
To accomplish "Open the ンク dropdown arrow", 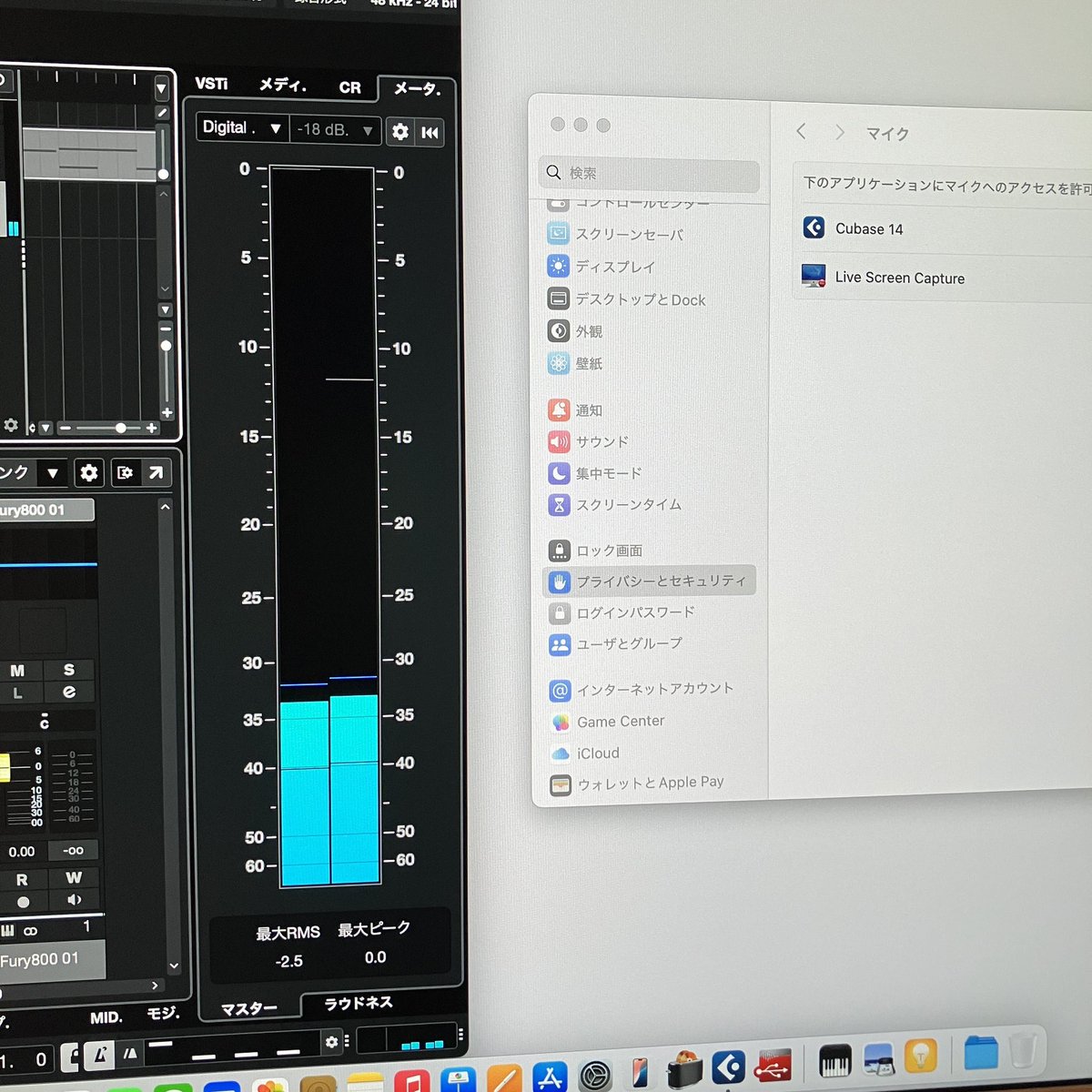I will [x=53, y=473].
